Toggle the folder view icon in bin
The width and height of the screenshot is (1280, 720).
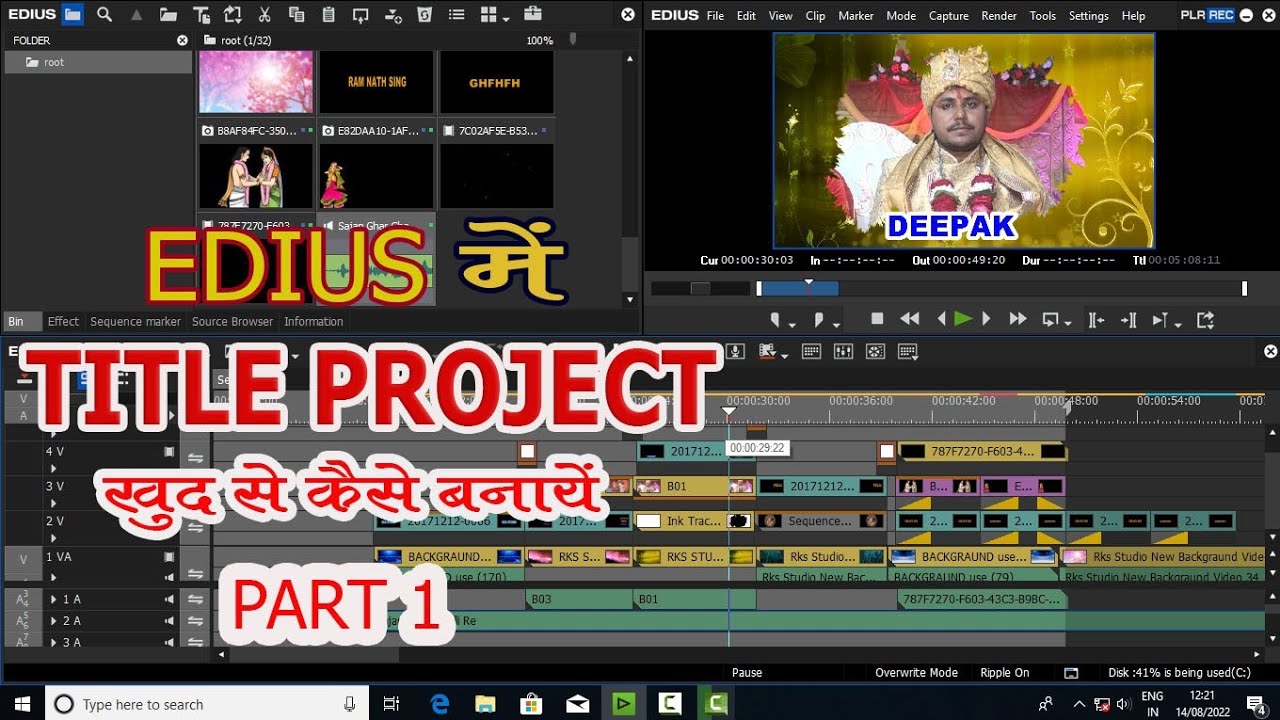tap(72, 15)
